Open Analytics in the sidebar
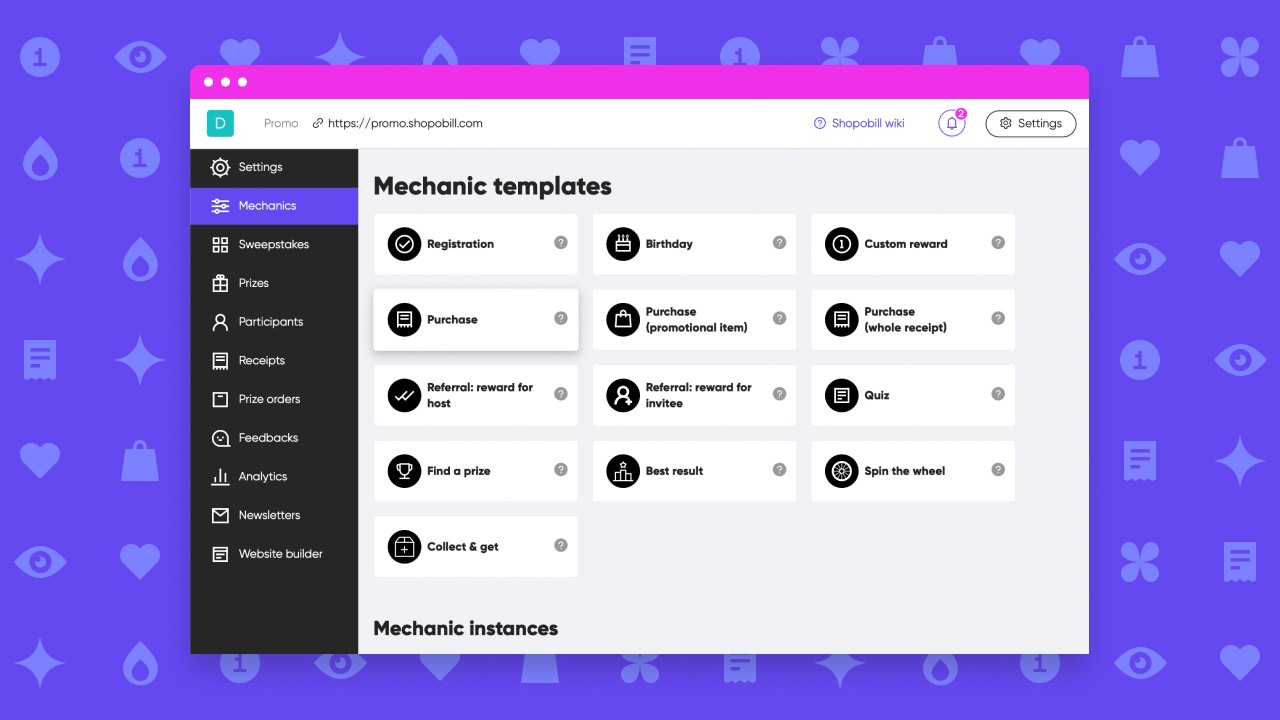This screenshot has width=1280, height=720. click(x=274, y=477)
